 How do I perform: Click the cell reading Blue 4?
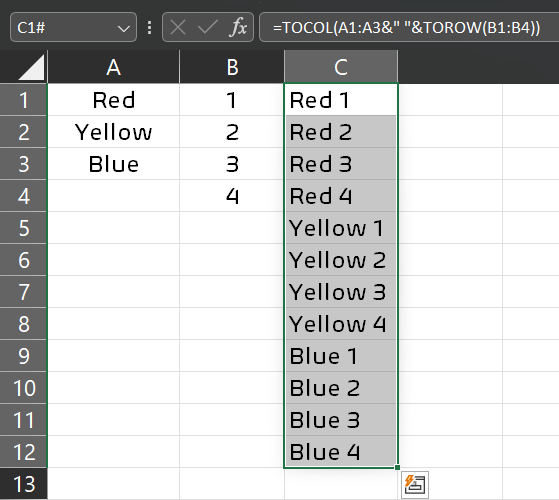pos(341,452)
